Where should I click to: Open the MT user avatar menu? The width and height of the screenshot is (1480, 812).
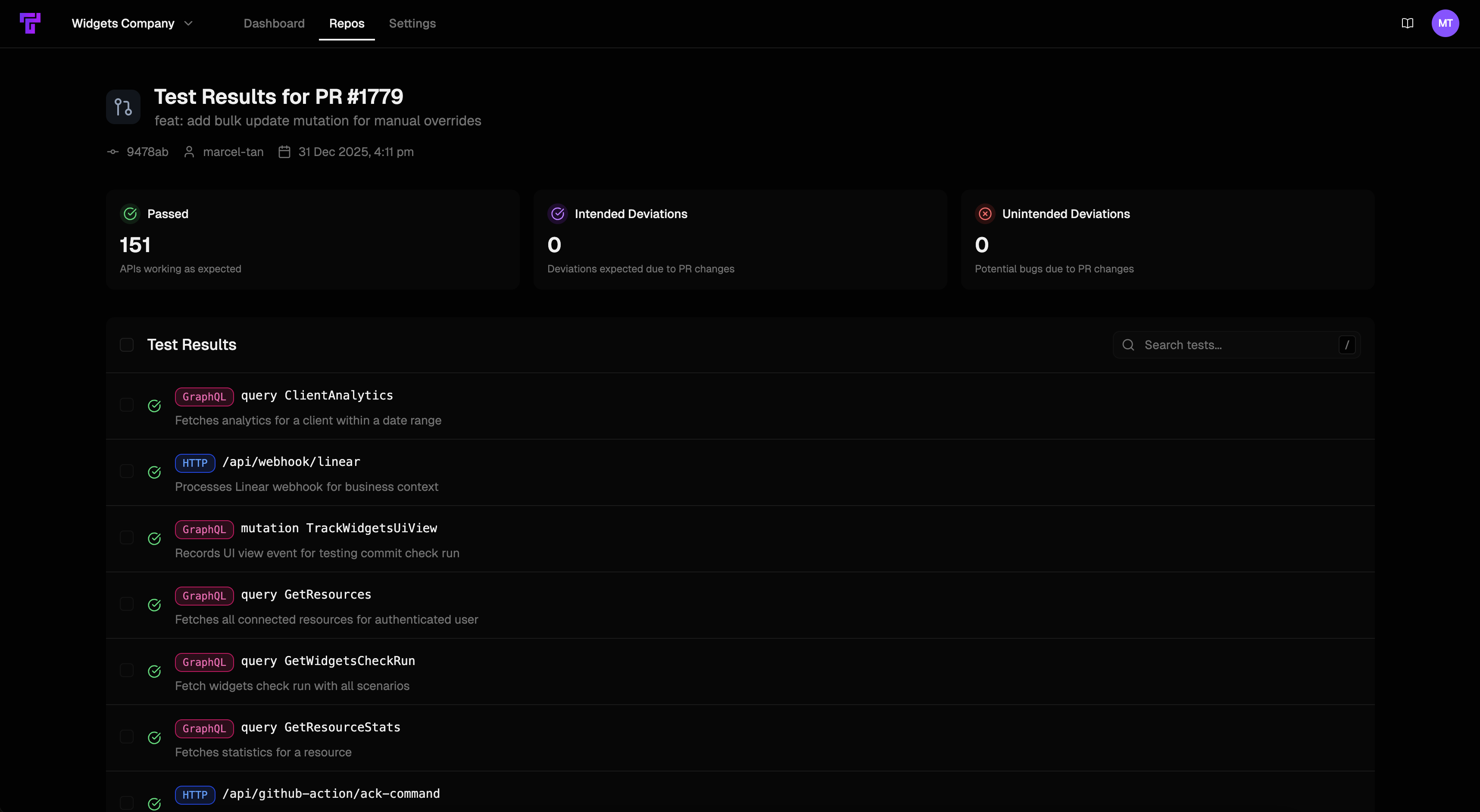pos(1446,24)
